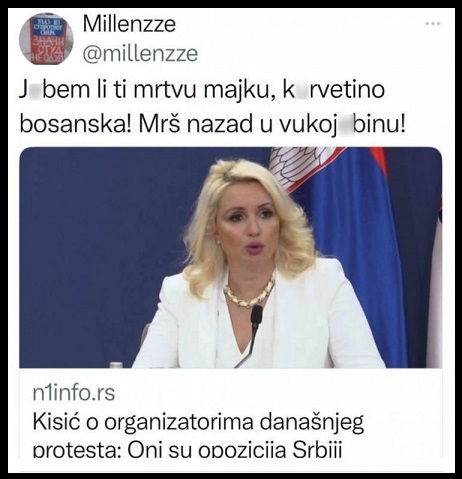Click the gold necklace in the card photo
Image resolution: width=462 pixels, height=479 pixels.
tap(249, 294)
